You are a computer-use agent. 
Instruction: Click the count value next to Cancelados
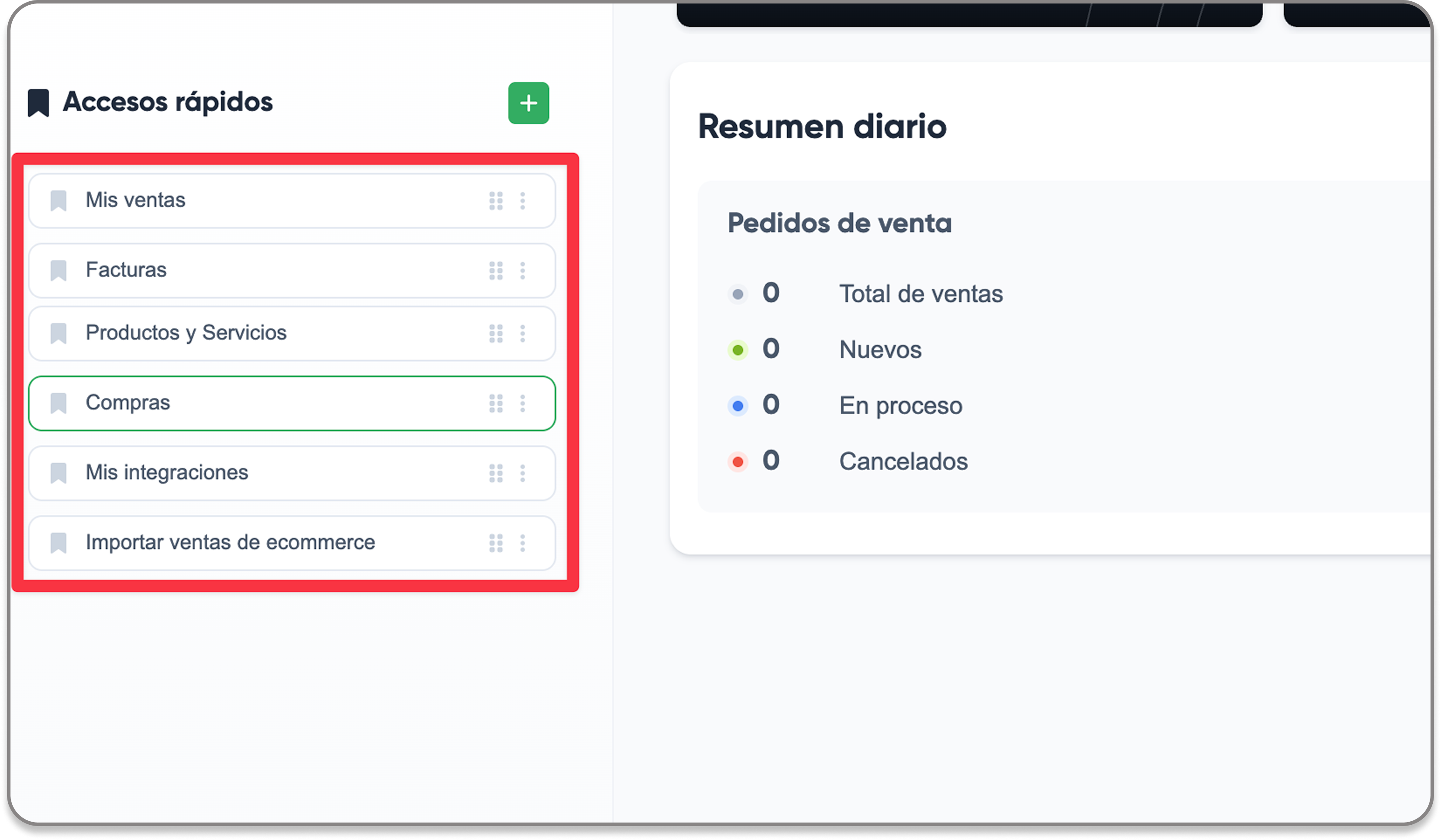[x=771, y=460]
